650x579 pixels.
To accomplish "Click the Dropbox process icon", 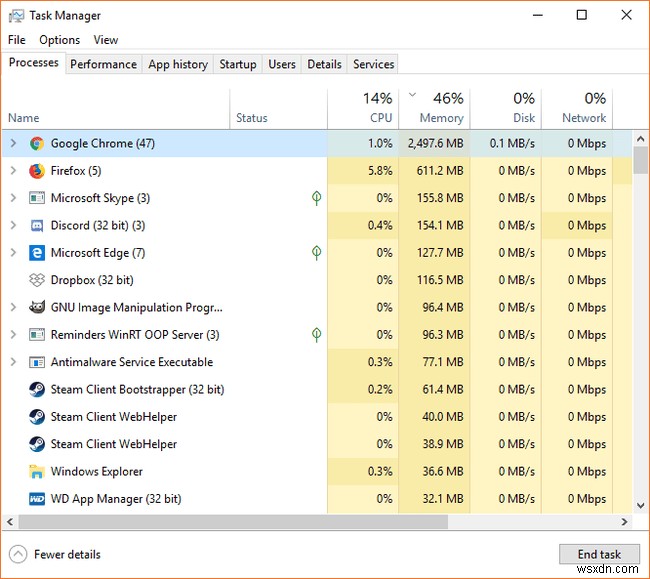I will [x=37, y=280].
